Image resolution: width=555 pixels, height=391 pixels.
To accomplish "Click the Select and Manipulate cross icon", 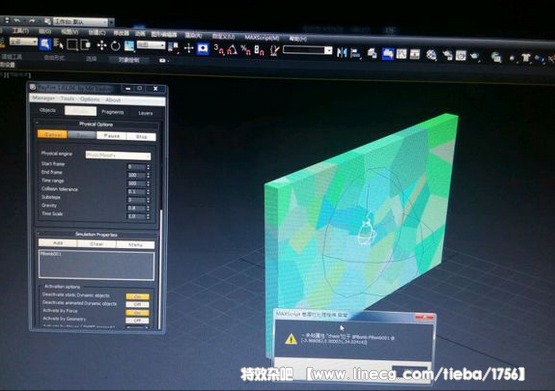I will click(188, 48).
